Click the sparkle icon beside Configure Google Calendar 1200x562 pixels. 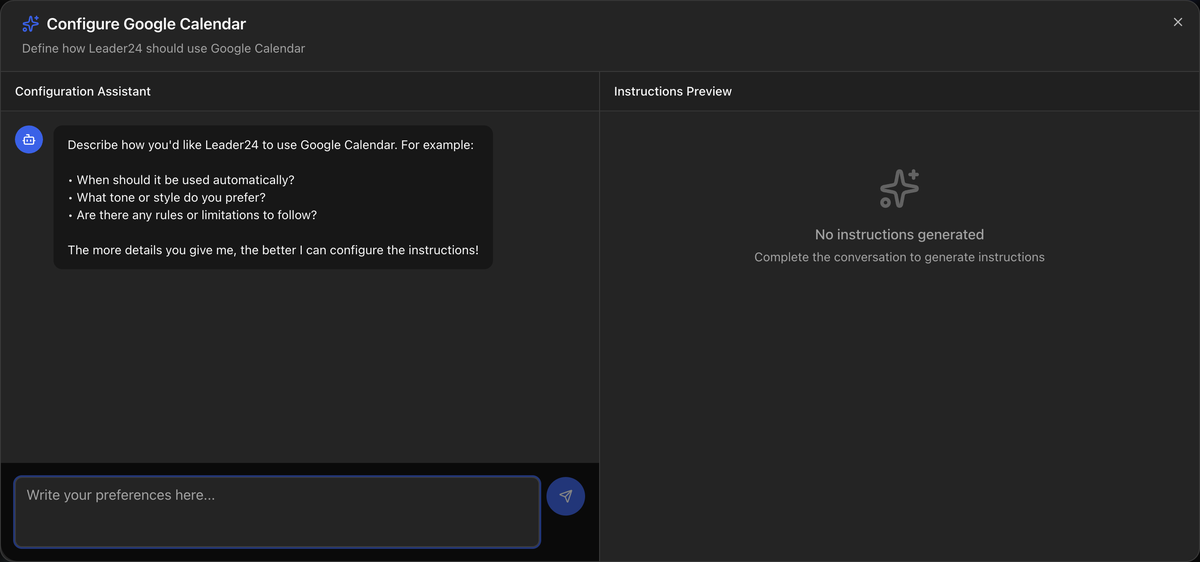pos(31,24)
